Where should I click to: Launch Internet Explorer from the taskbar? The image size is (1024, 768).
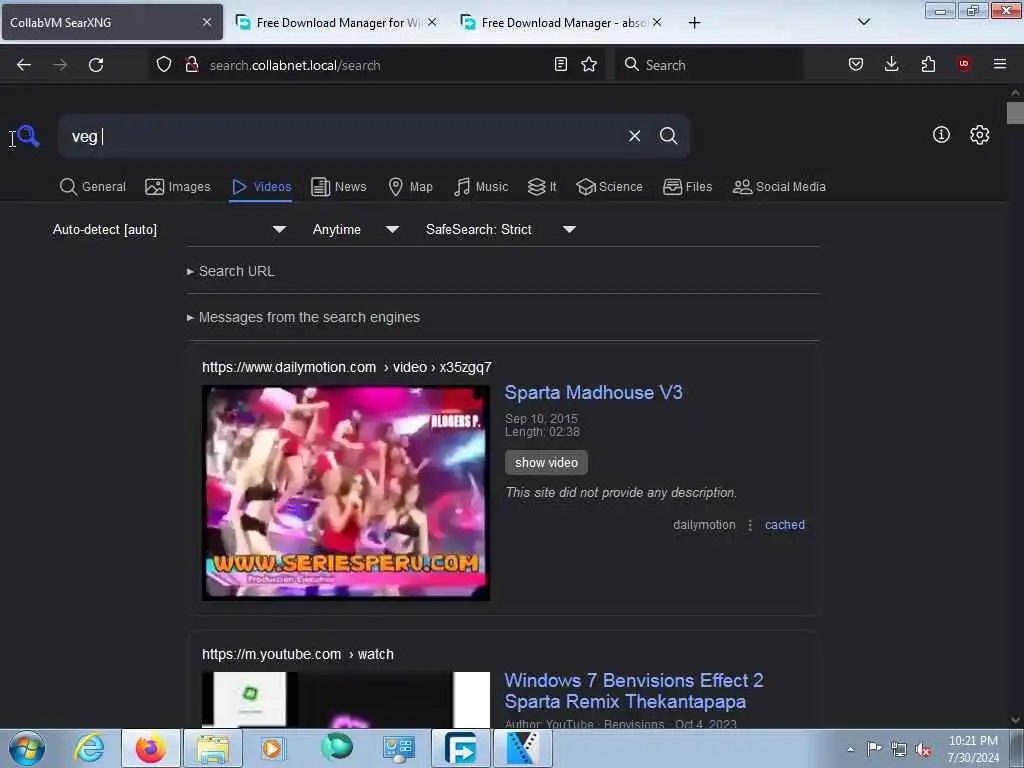tap(89, 748)
